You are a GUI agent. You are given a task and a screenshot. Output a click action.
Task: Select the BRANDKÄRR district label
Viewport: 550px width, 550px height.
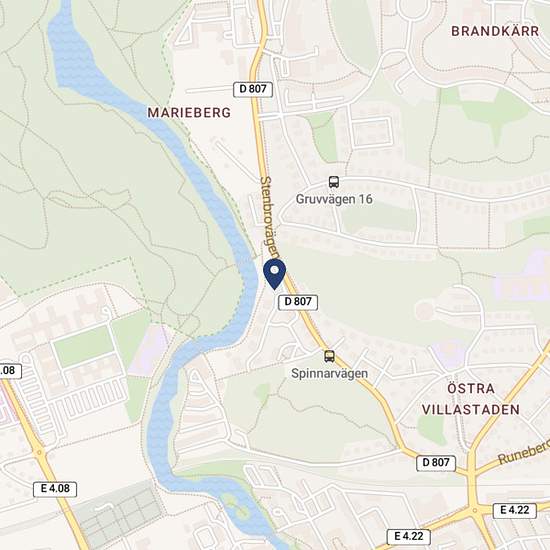tap(495, 31)
